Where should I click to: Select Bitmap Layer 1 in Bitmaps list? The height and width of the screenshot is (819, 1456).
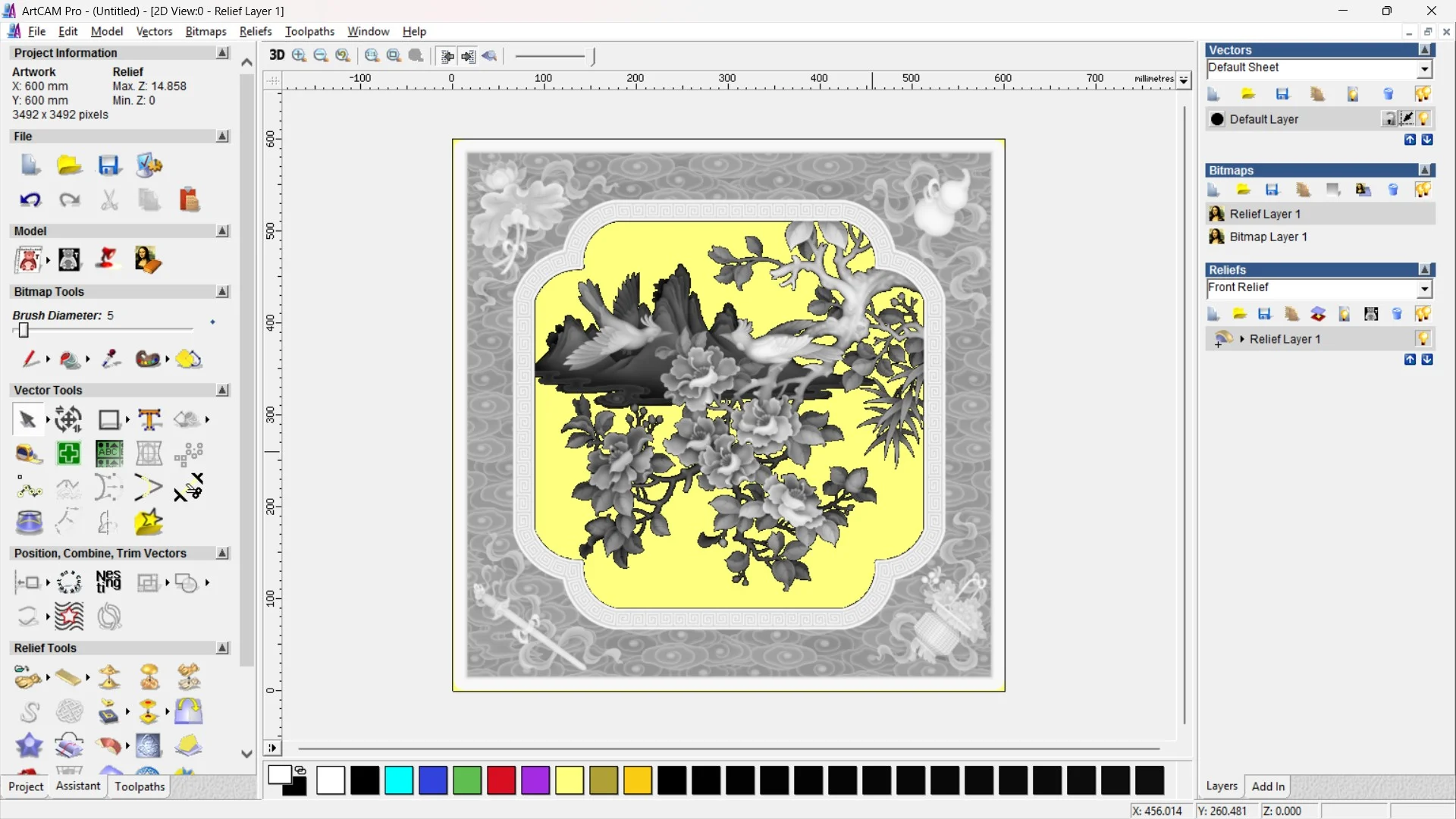1268,237
